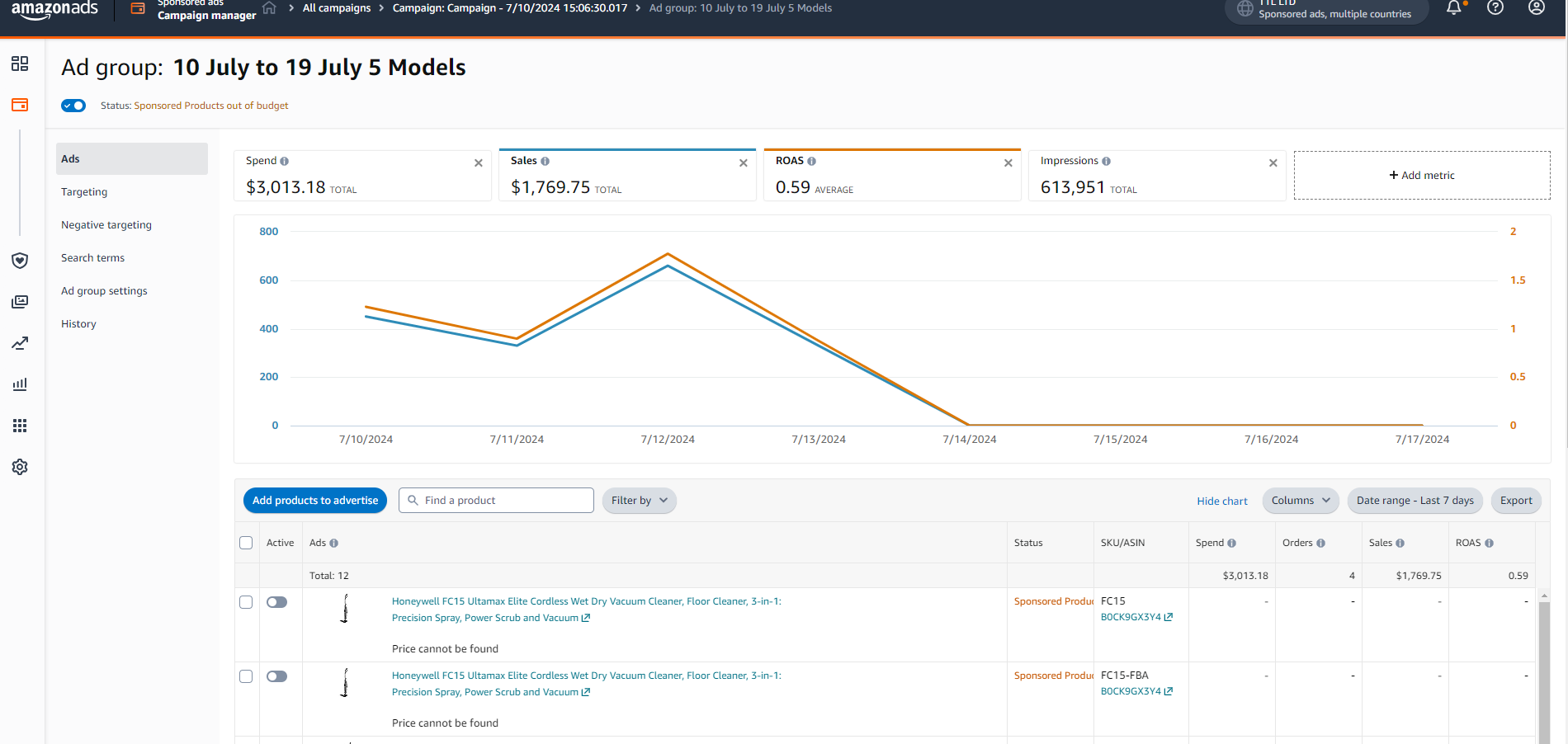Click Add products to advertise button
This screenshot has height=744, width=1568.
coord(315,501)
